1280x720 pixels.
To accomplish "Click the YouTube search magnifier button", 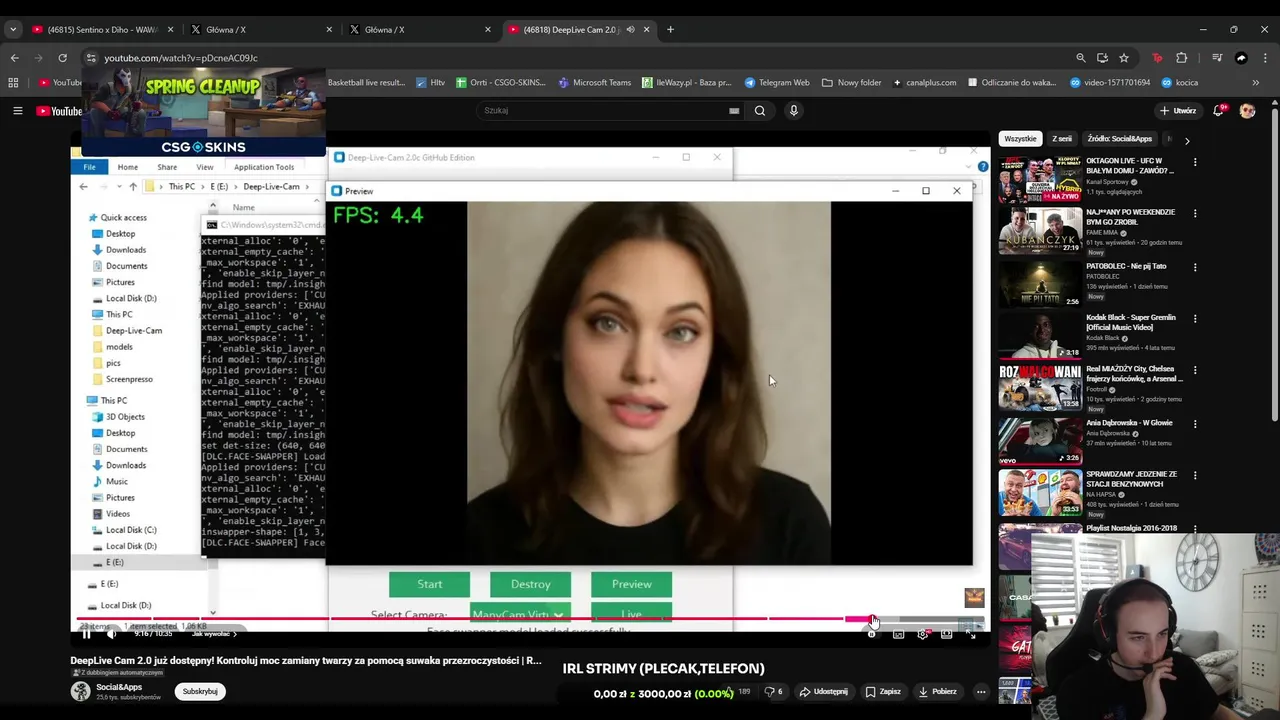I will pyautogui.click(x=760, y=110).
